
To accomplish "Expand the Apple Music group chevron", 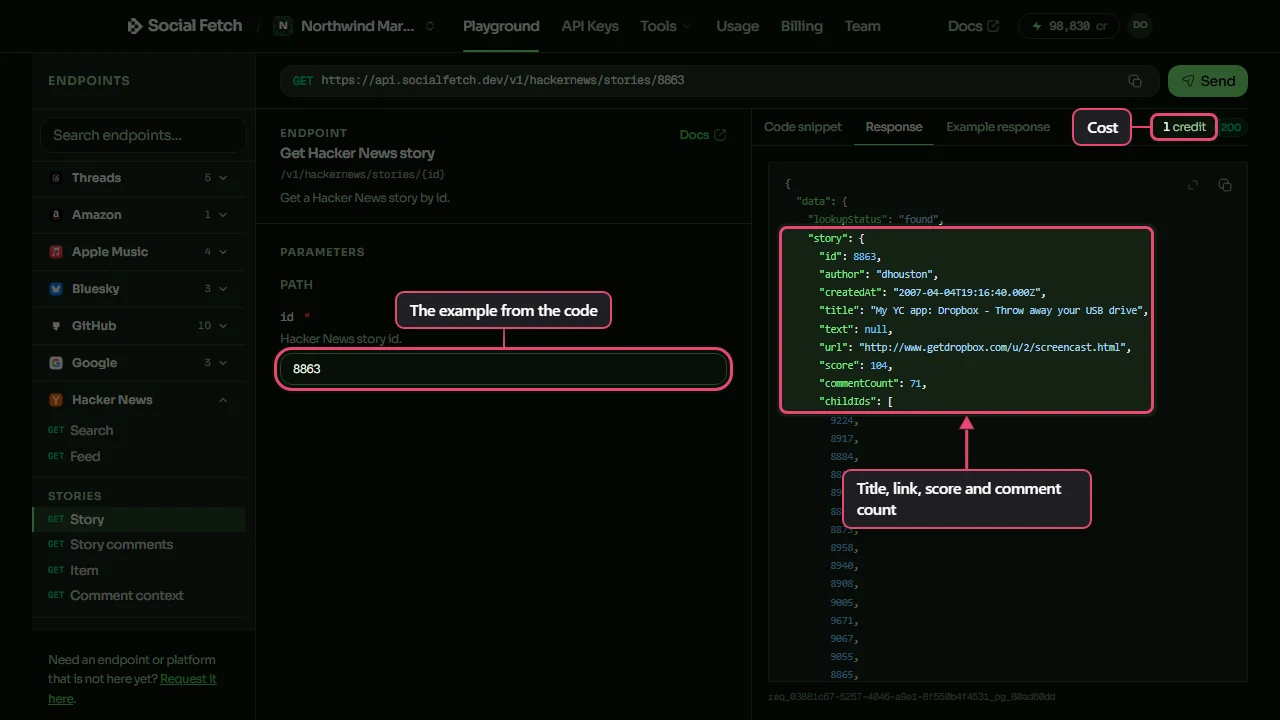I will [x=223, y=252].
